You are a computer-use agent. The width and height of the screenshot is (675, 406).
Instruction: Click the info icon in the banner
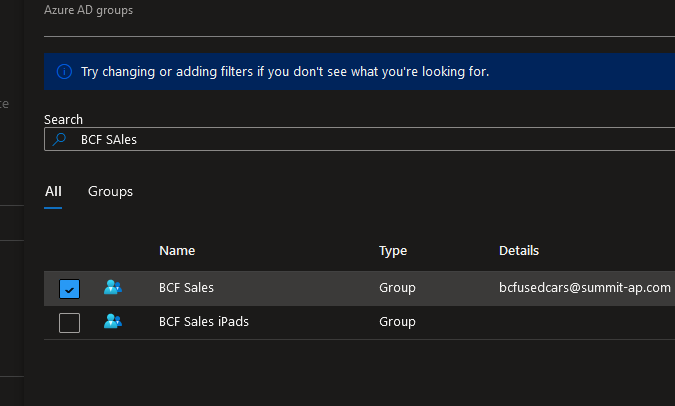(64, 71)
